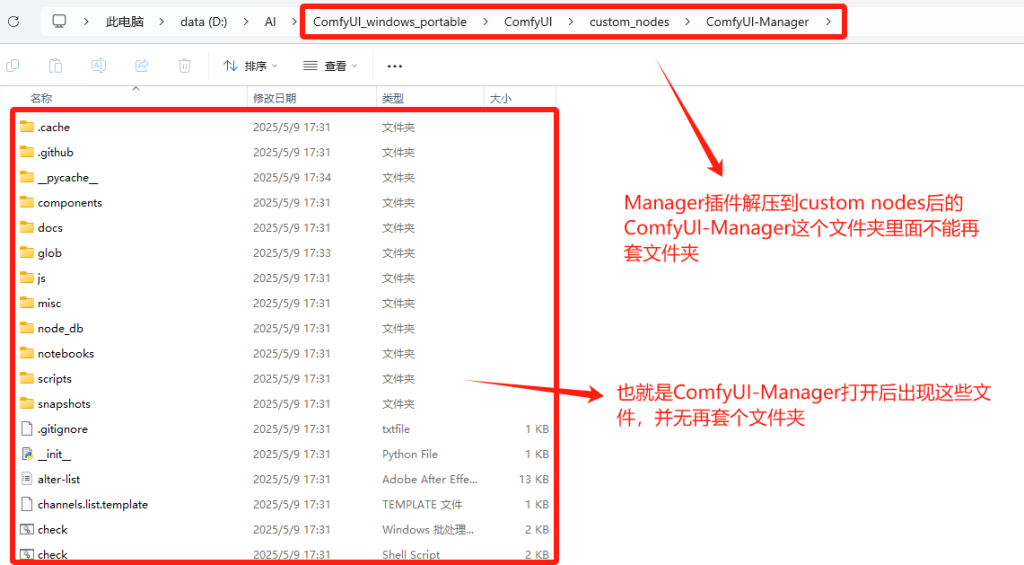
Task: Select the components folder icon
Action: coord(27,202)
